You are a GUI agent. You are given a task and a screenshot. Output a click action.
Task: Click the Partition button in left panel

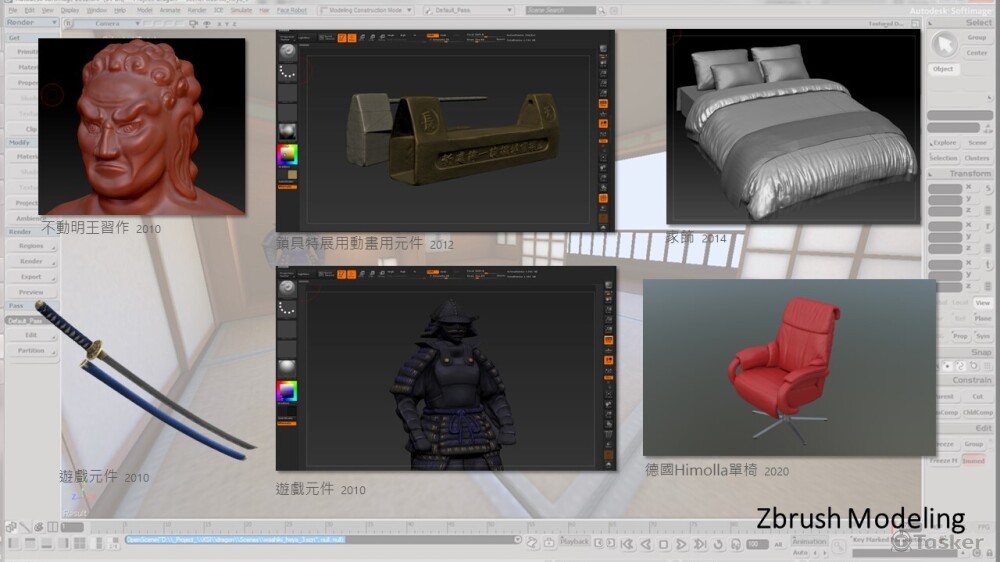31,350
